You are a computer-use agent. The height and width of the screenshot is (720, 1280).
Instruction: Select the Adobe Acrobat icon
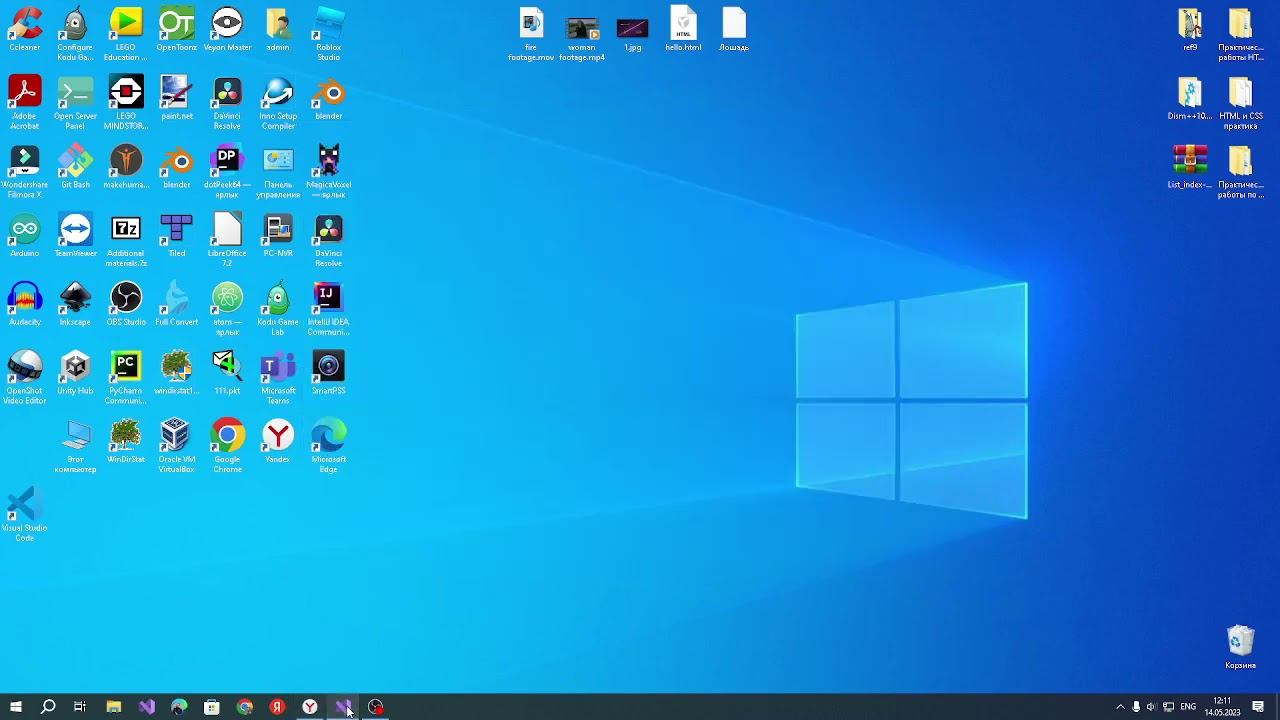click(x=25, y=103)
